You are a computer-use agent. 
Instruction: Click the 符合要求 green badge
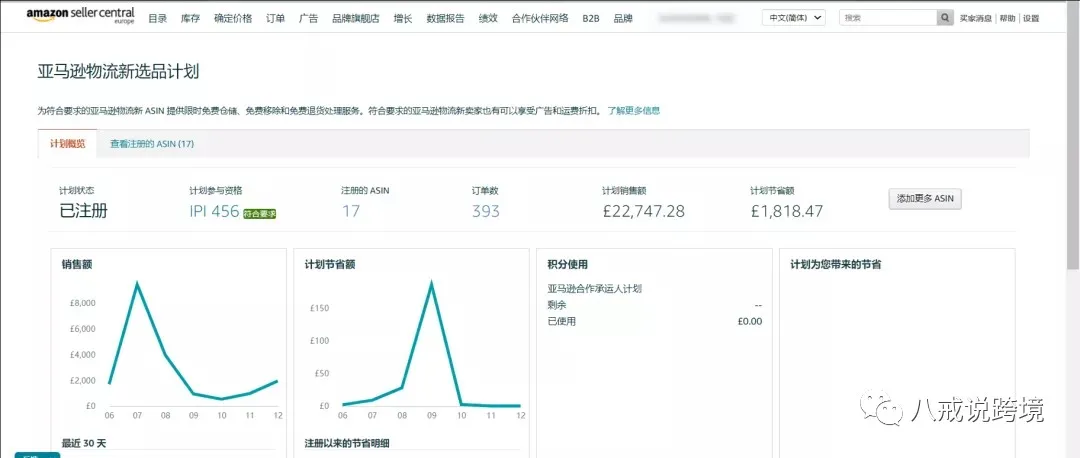click(260, 214)
